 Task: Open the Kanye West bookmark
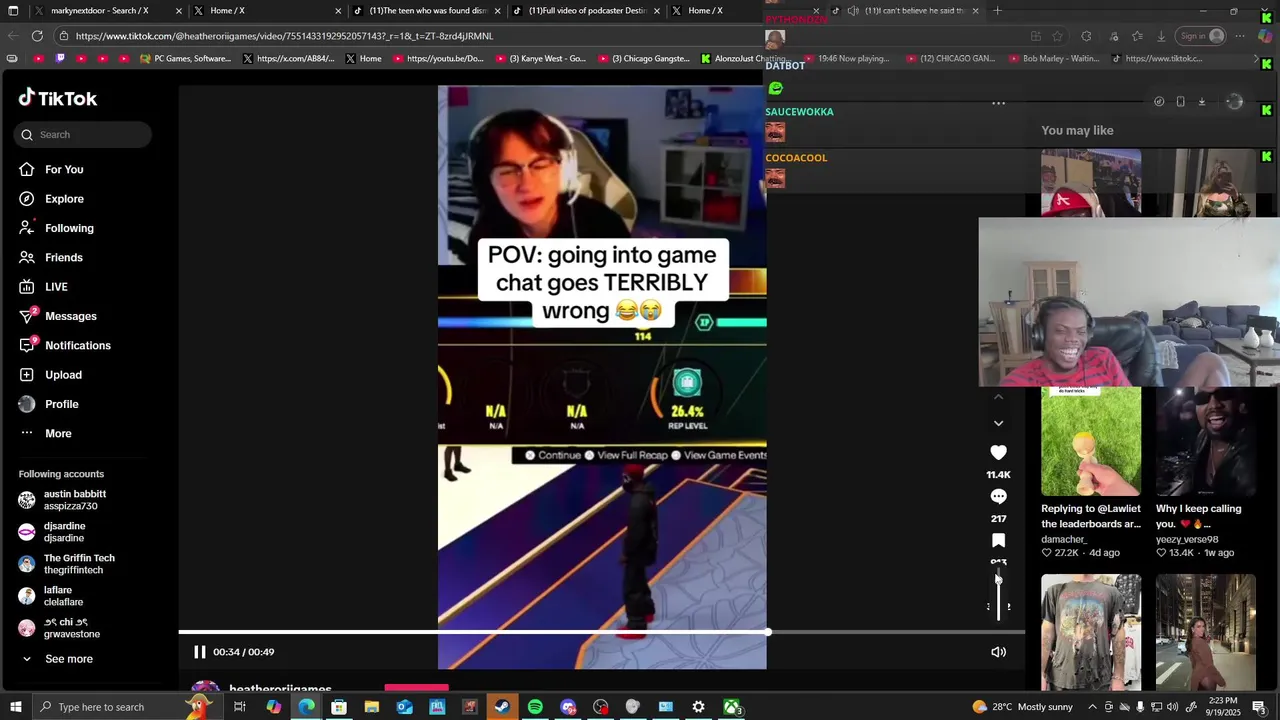(540, 59)
